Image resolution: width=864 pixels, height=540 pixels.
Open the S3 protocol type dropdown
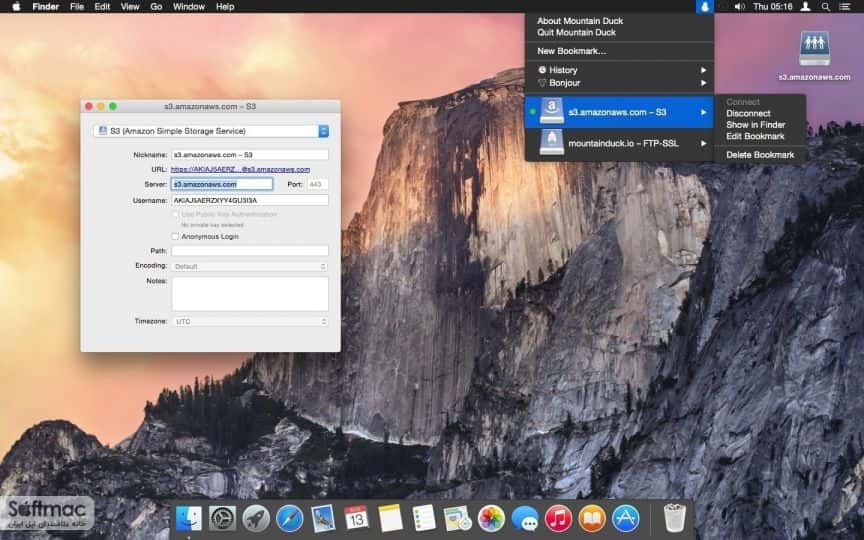tap(211, 131)
